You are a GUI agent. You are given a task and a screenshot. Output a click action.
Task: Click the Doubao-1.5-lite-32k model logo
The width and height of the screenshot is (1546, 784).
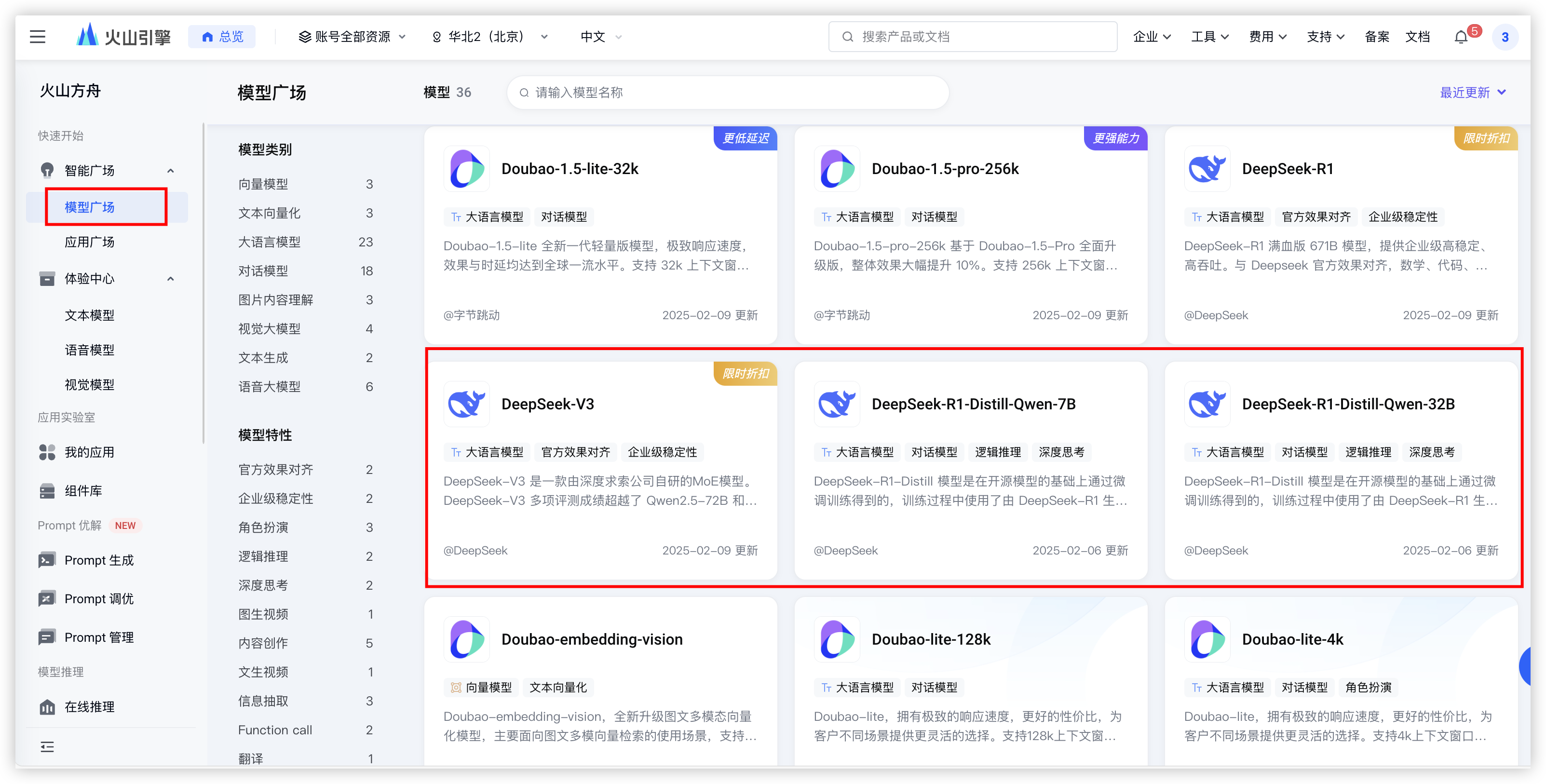pyautogui.click(x=467, y=169)
